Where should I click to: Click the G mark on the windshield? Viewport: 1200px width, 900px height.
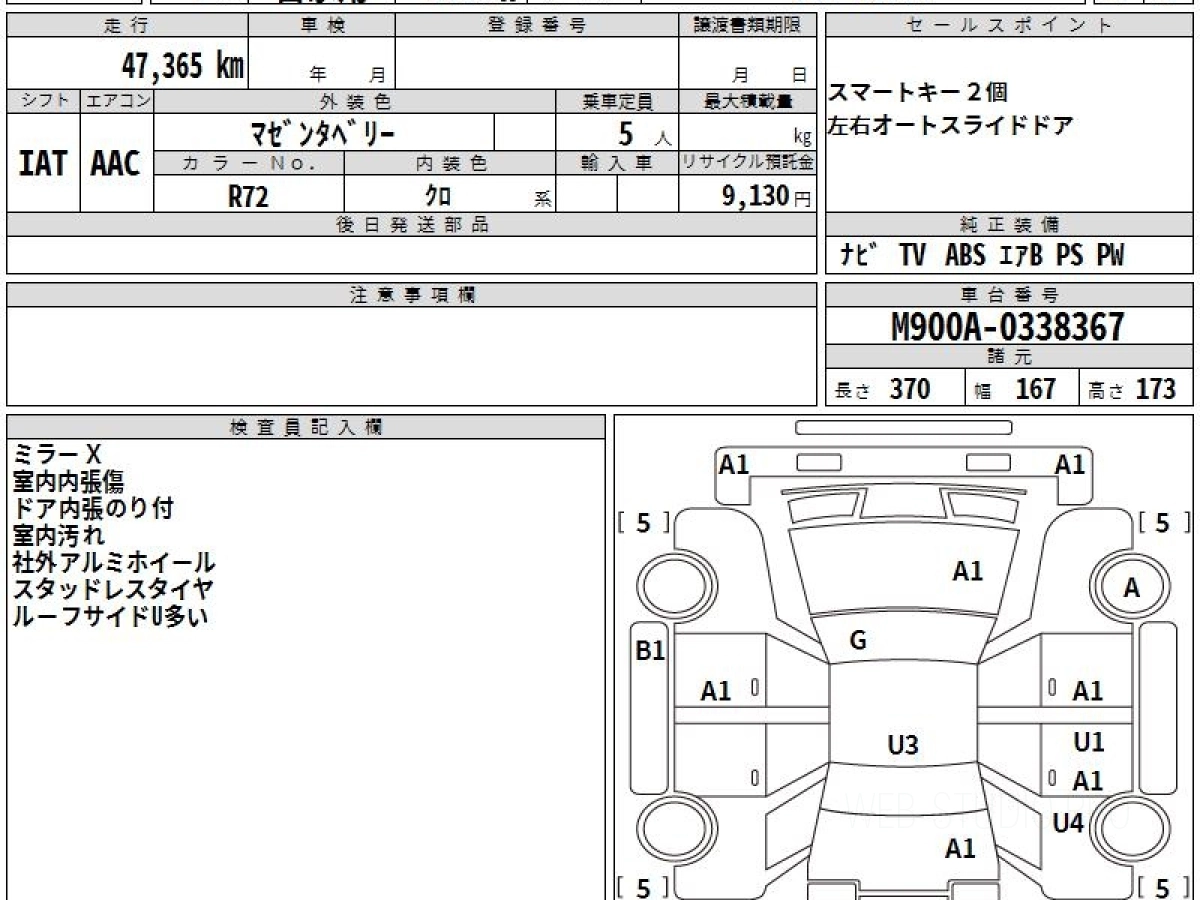(x=857, y=641)
